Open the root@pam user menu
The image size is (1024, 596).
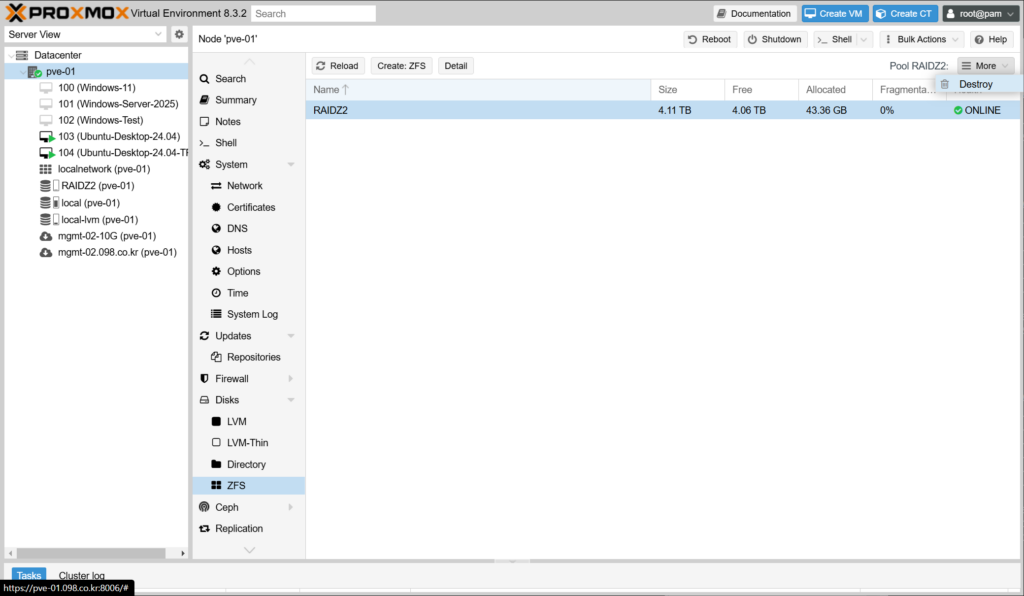tap(981, 14)
